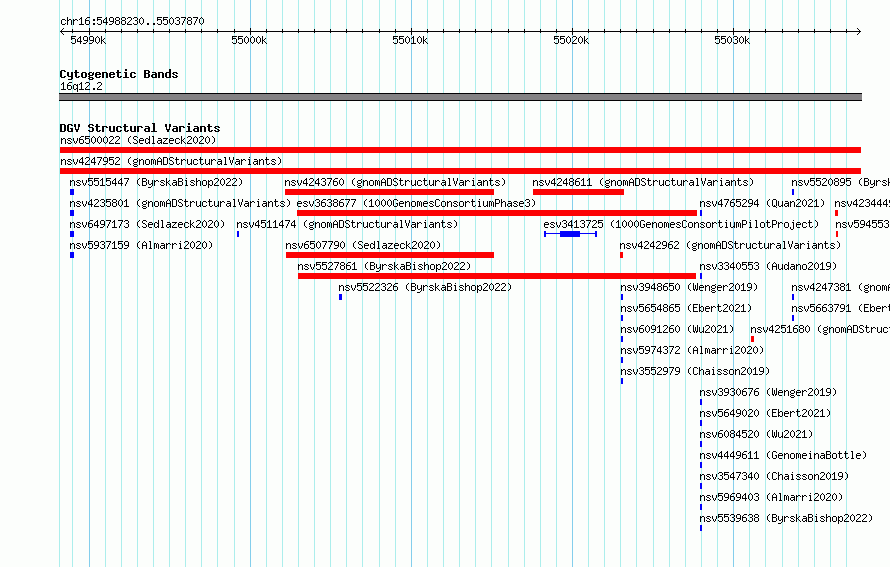Click the Cytogenetic Bands track title
The image size is (890, 567).
click(119, 74)
